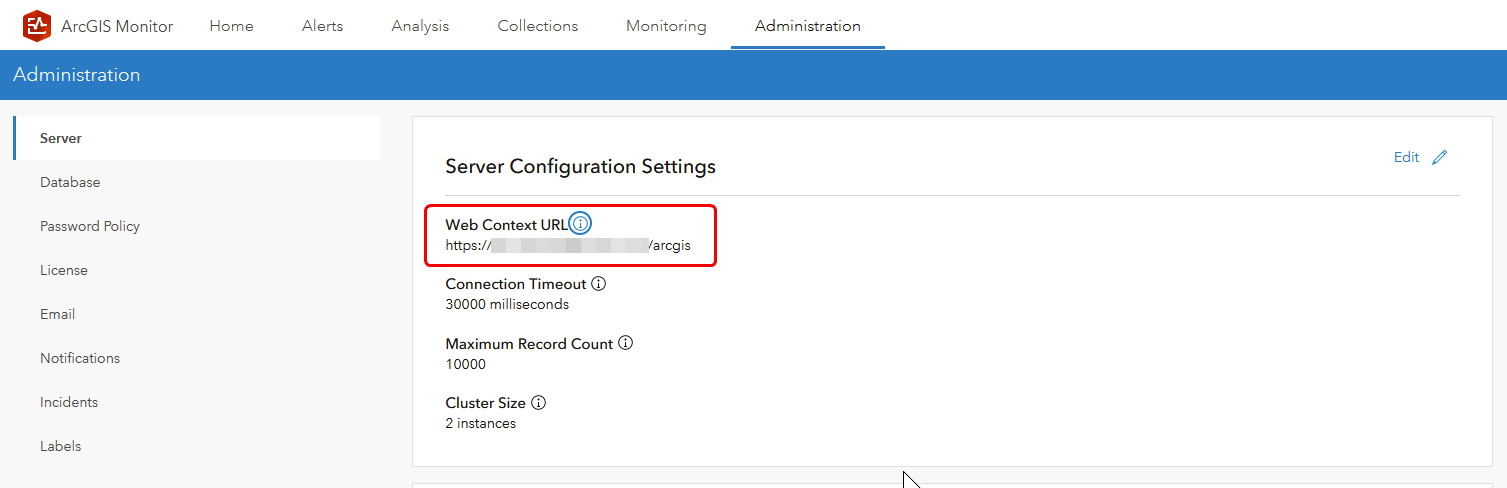Click the ArcGIS Monitor logo icon
Image resolution: width=1507 pixels, height=488 pixels.
[37, 26]
